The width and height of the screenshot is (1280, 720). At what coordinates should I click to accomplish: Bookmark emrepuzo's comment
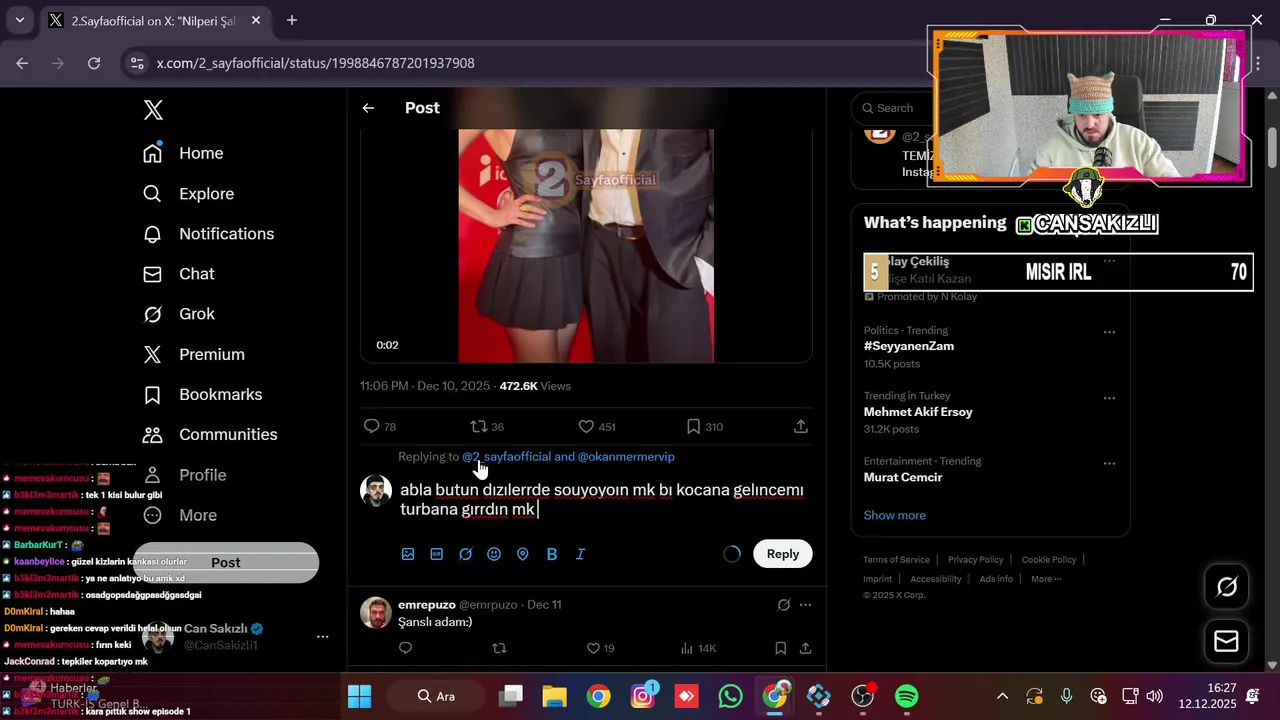click(780, 648)
